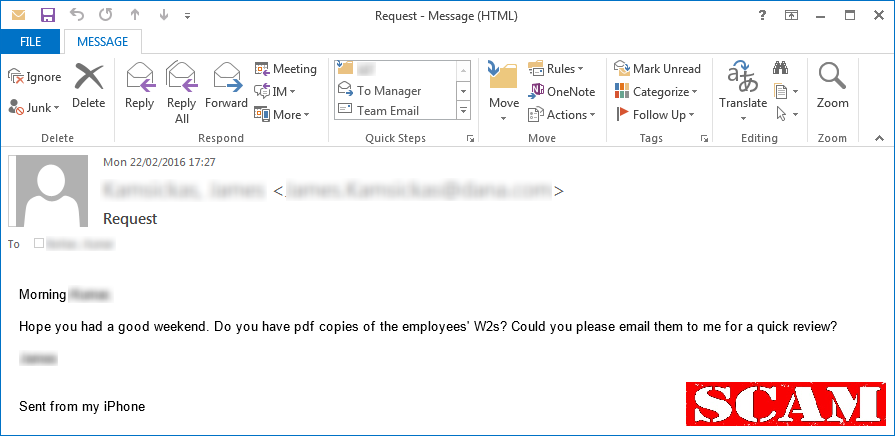
Task: Open the Follow Up dropdown
Action: (655, 115)
